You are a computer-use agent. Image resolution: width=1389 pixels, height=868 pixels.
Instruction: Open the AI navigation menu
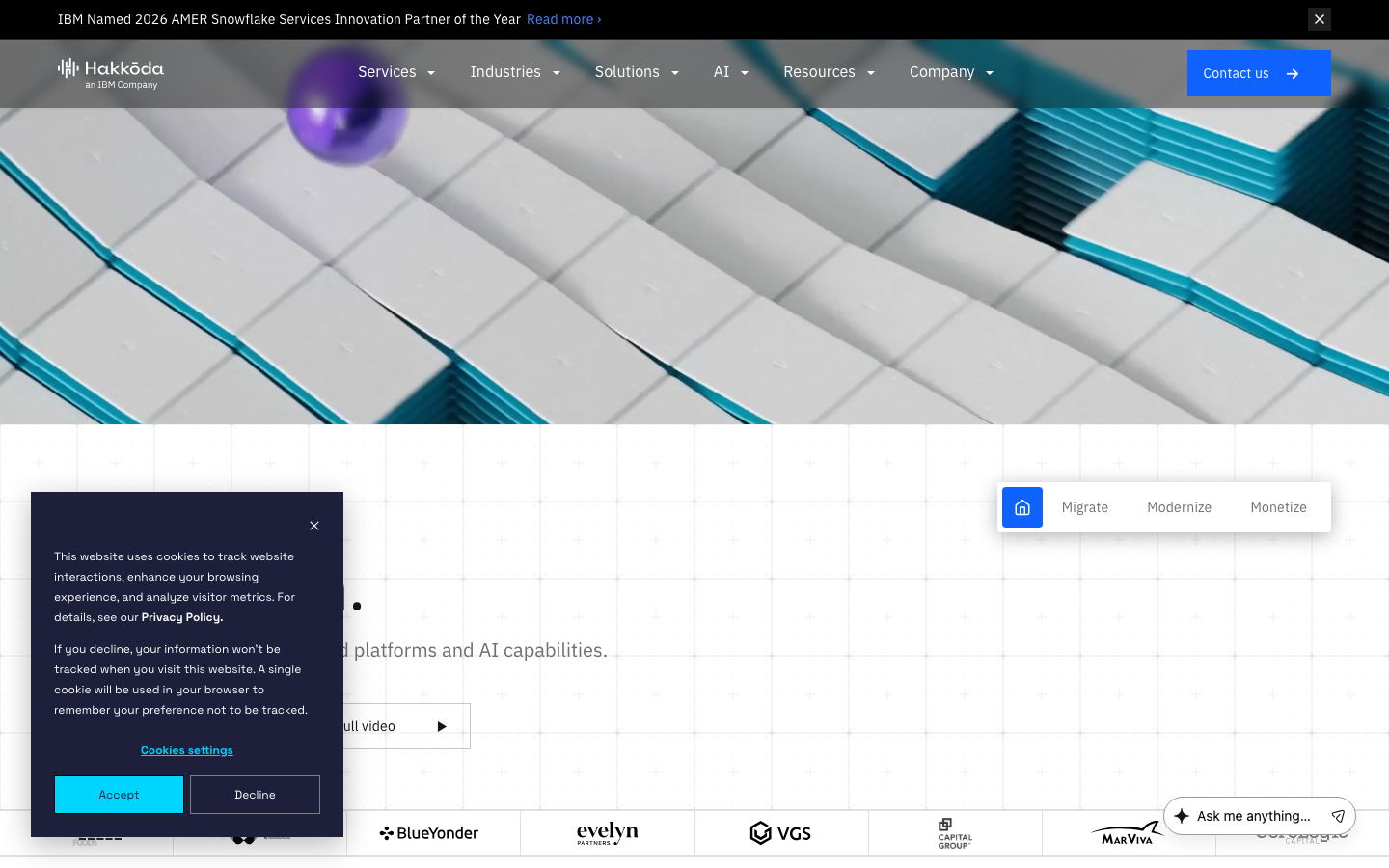coord(731,72)
